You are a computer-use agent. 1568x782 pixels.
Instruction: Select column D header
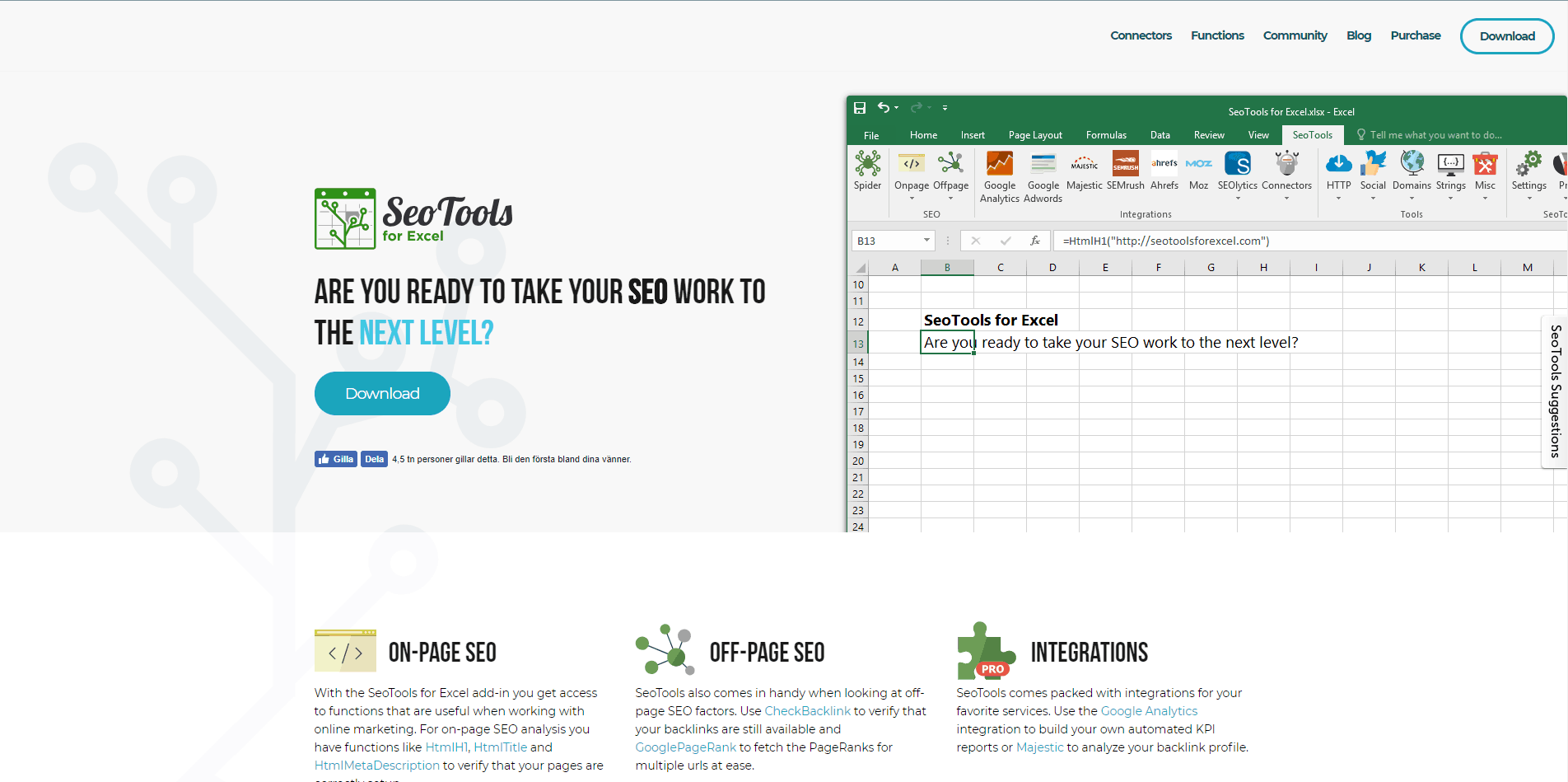1052,267
